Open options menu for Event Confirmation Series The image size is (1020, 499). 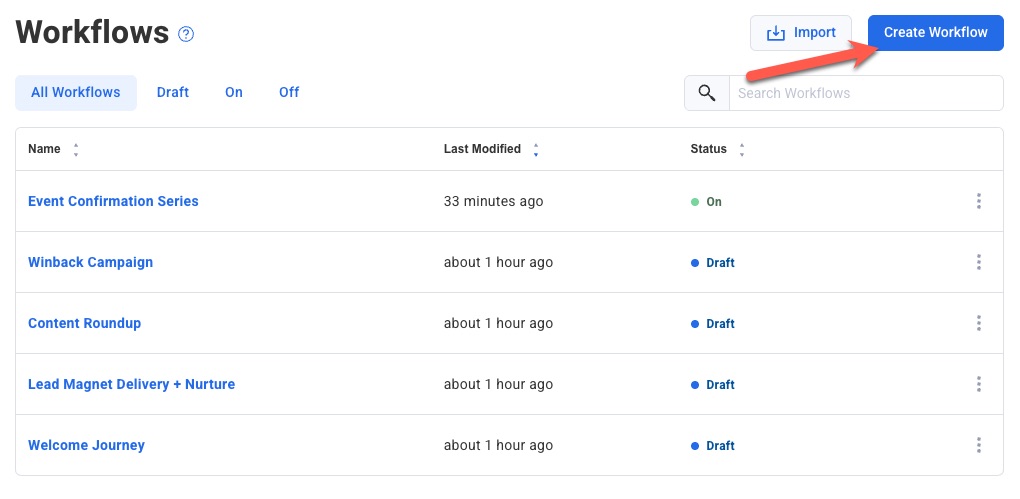tap(978, 201)
